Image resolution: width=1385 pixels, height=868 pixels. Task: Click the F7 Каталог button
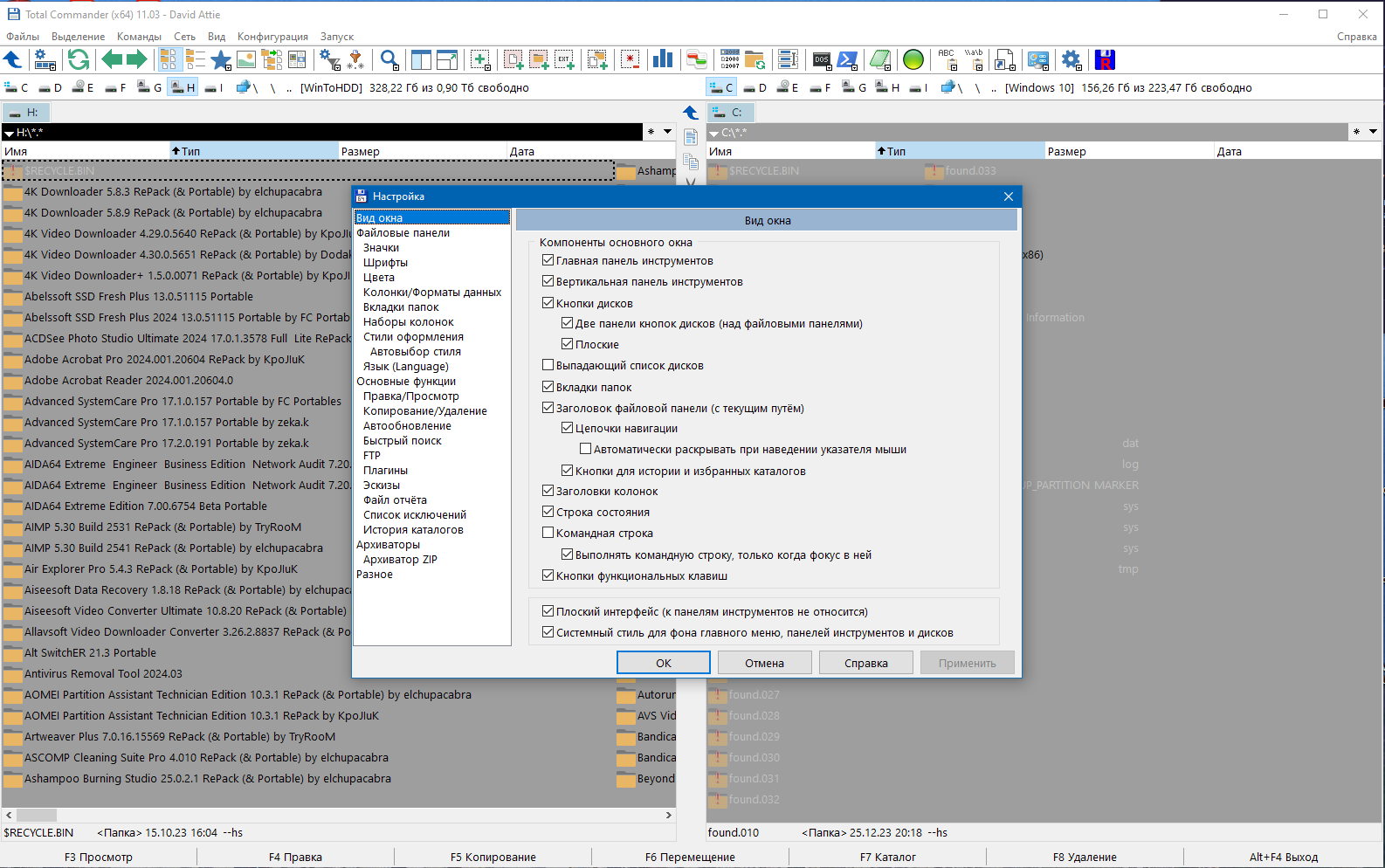888,857
